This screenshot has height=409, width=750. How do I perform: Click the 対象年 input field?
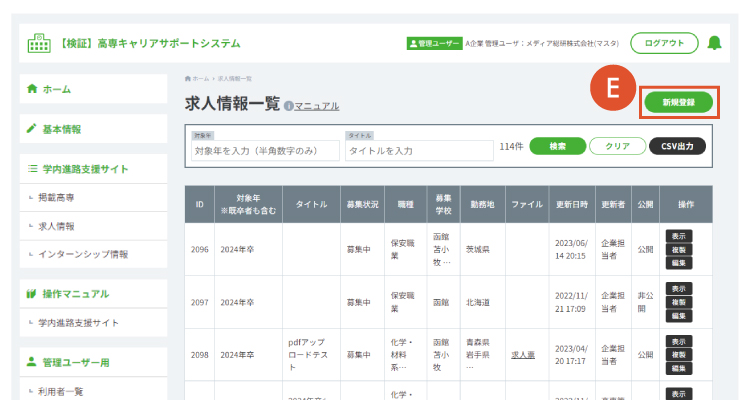[x=265, y=151]
